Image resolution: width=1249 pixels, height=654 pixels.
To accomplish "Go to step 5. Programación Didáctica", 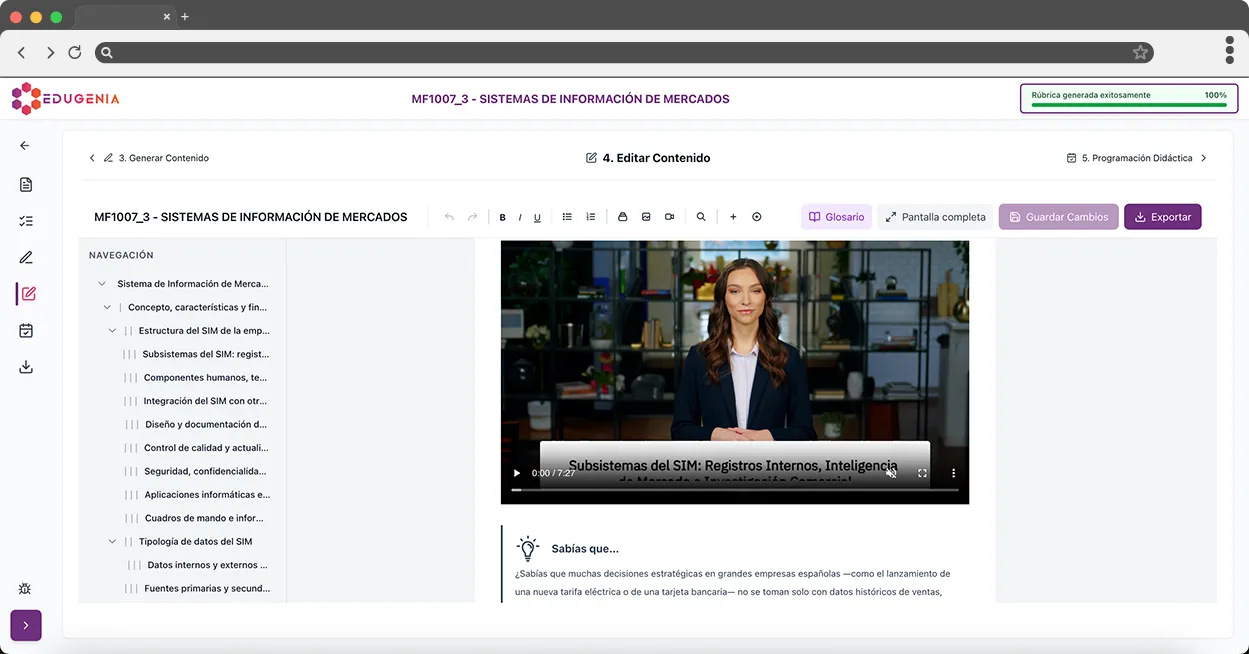I will coord(1137,158).
